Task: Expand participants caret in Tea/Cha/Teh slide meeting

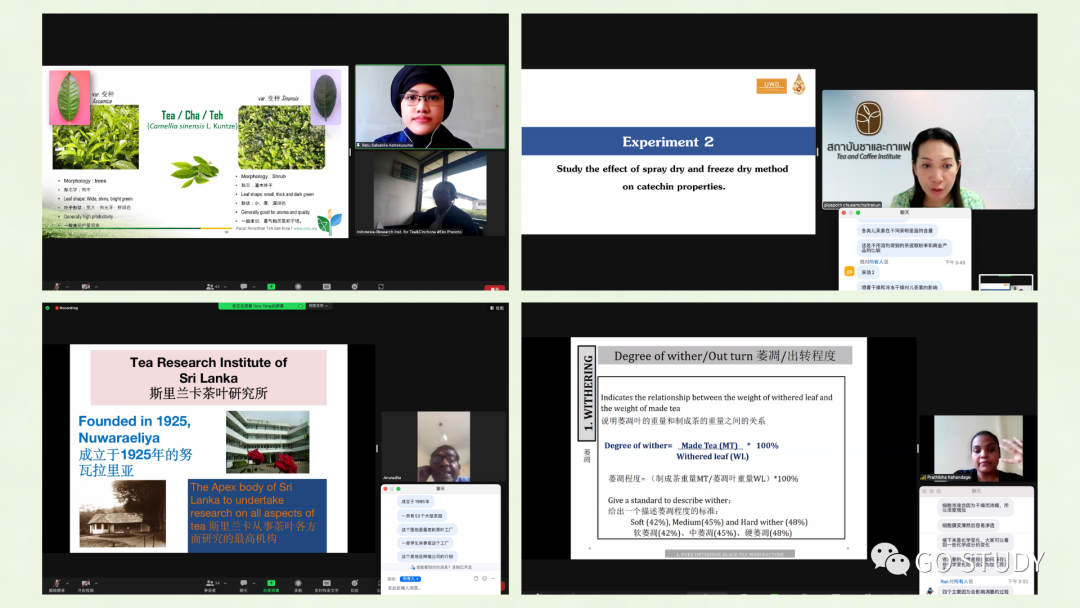Action: [x=225, y=286]
